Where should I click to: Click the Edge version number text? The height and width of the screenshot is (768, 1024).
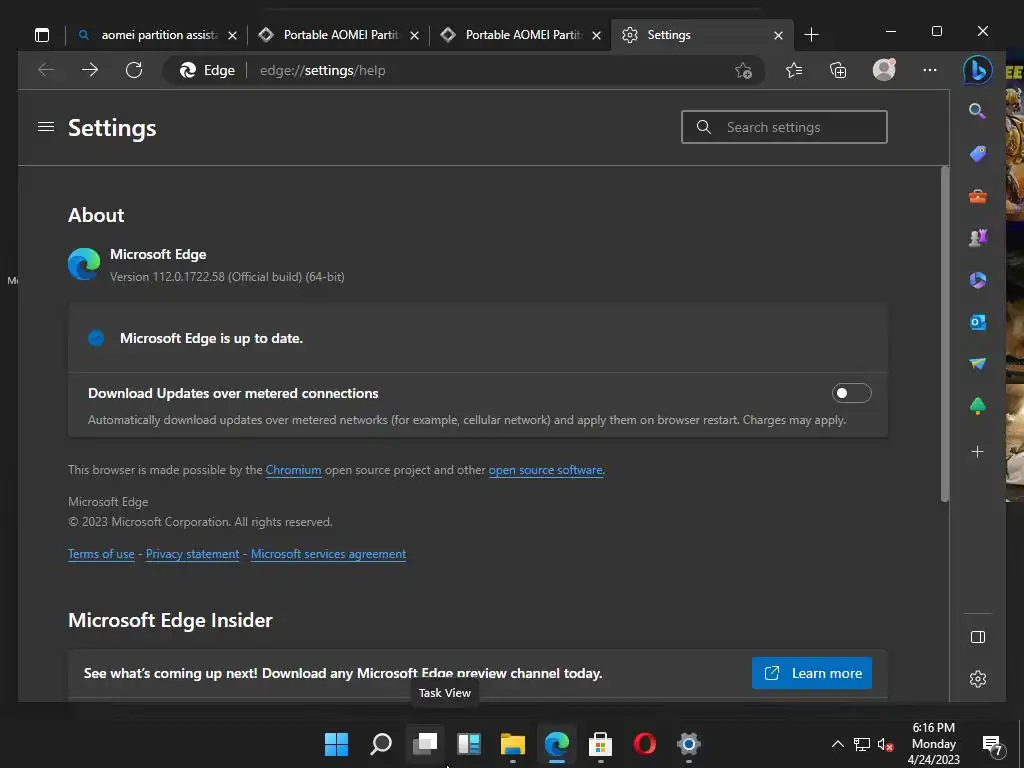(227, 277)
